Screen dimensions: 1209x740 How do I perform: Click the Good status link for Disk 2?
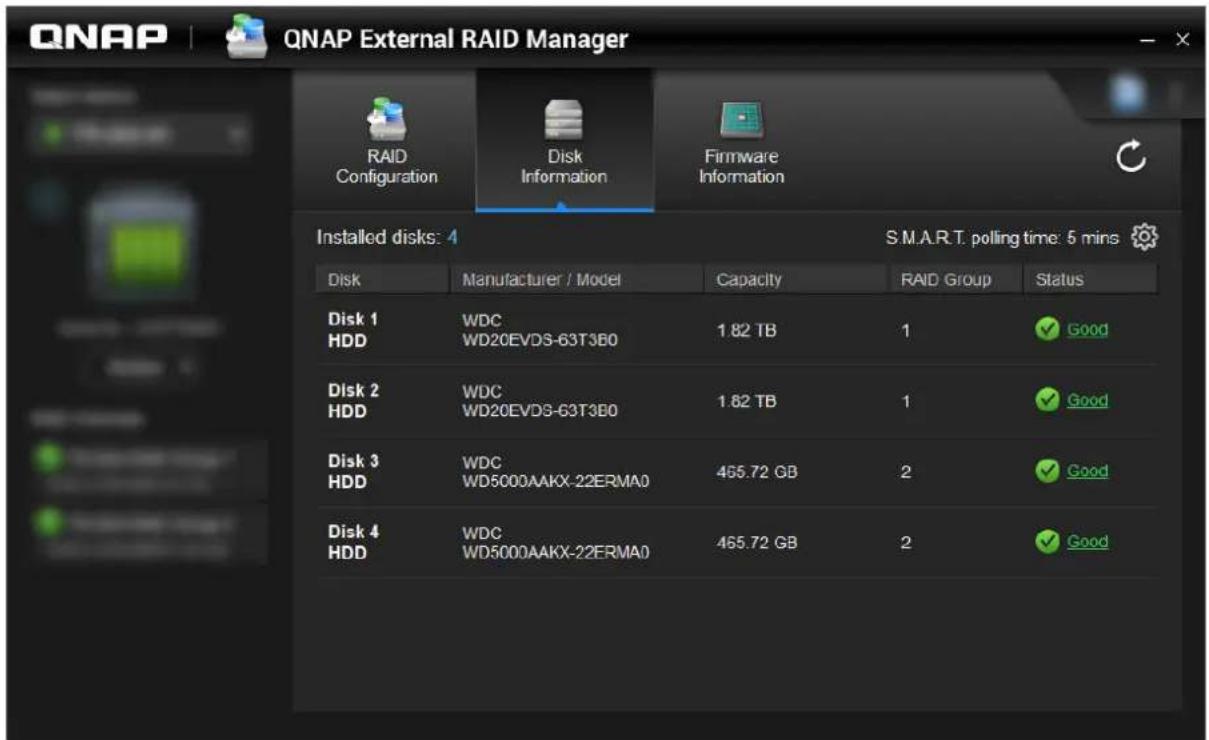(x=1087, y=400)
